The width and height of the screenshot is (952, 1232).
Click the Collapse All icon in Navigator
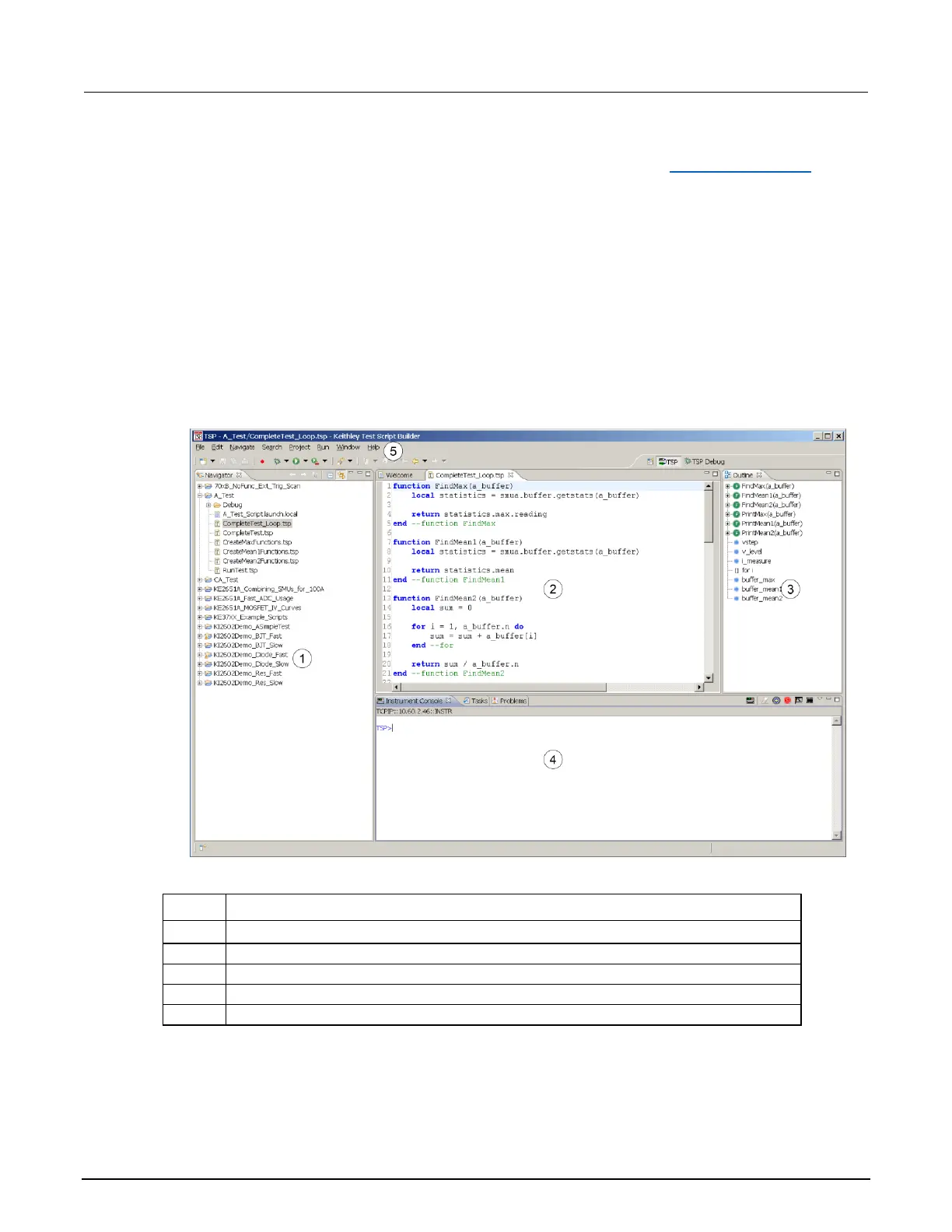[331, 475]
